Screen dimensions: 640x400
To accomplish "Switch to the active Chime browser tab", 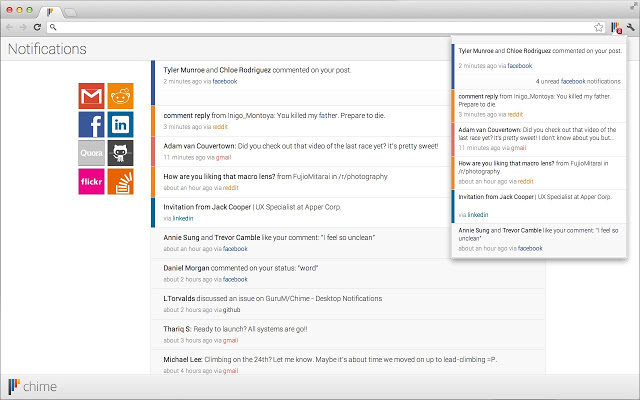I will [50, 12].
